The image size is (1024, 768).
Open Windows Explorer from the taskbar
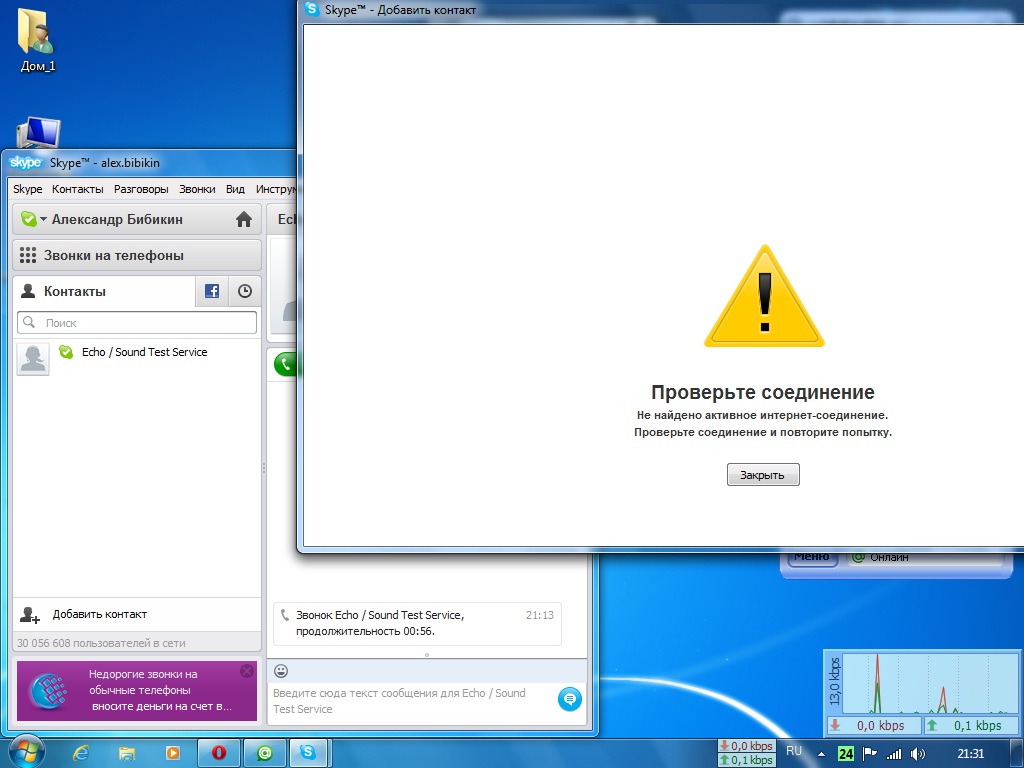point(127,753)
